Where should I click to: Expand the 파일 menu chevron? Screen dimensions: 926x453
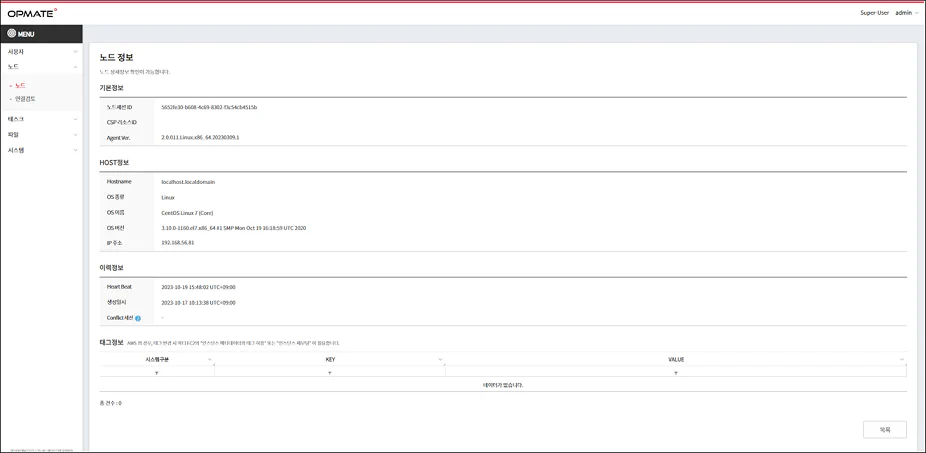click(75, 135)
